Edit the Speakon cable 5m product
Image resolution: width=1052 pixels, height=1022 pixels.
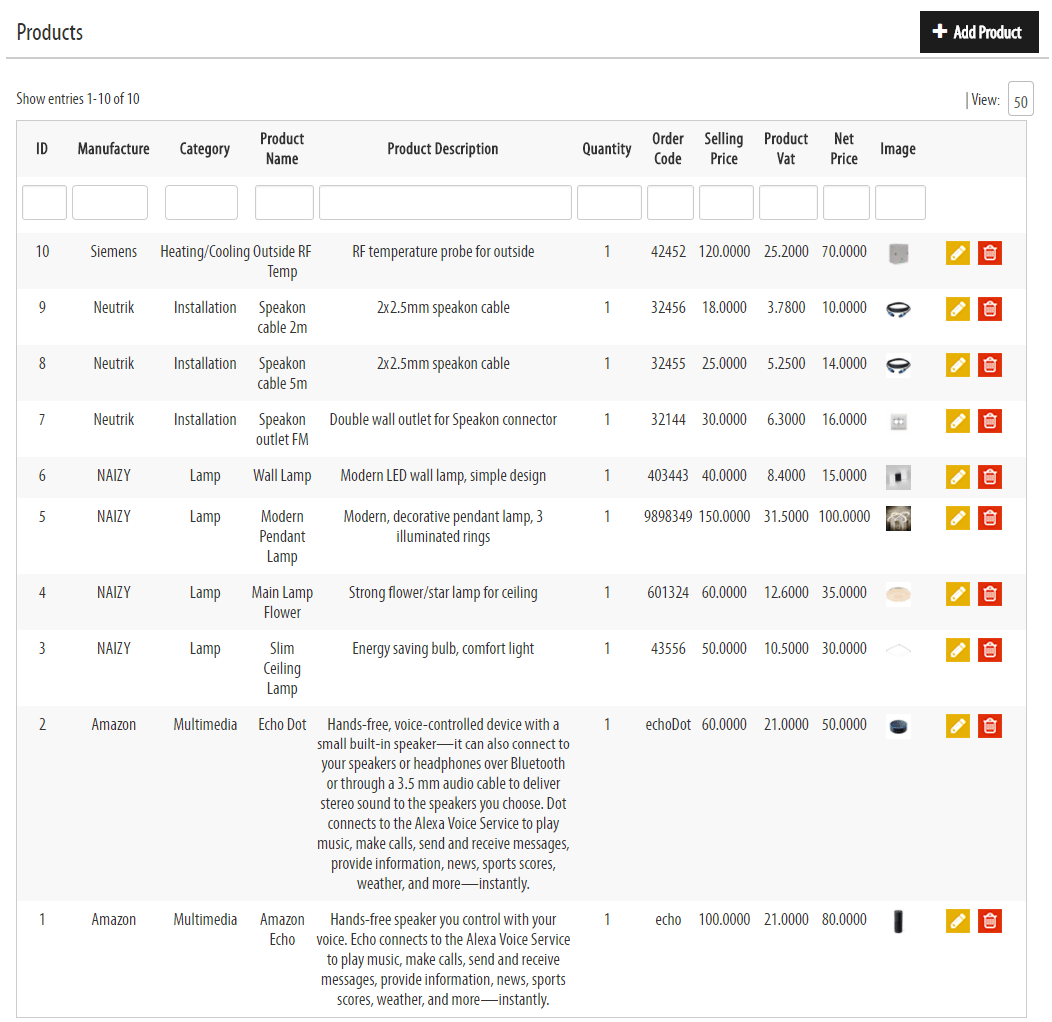958,365
